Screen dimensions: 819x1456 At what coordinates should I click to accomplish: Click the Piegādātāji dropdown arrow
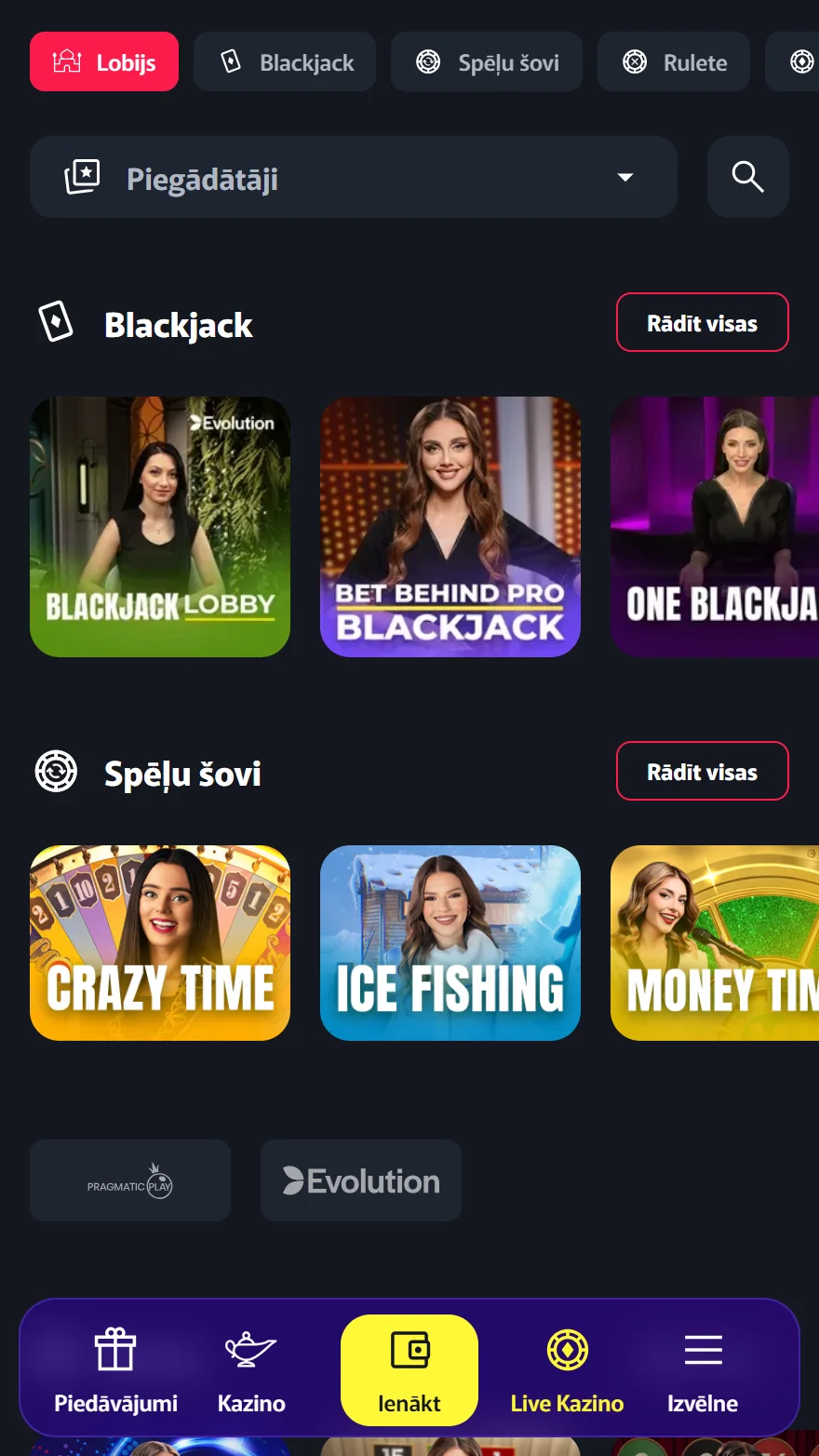[x=625, y=177]
